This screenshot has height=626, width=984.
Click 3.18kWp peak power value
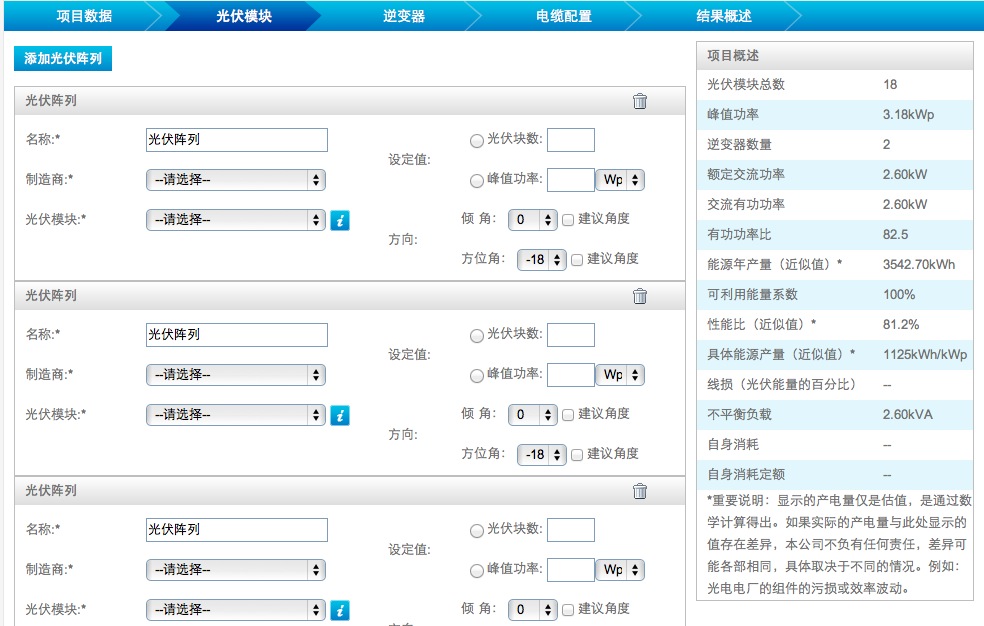(908, 115)
